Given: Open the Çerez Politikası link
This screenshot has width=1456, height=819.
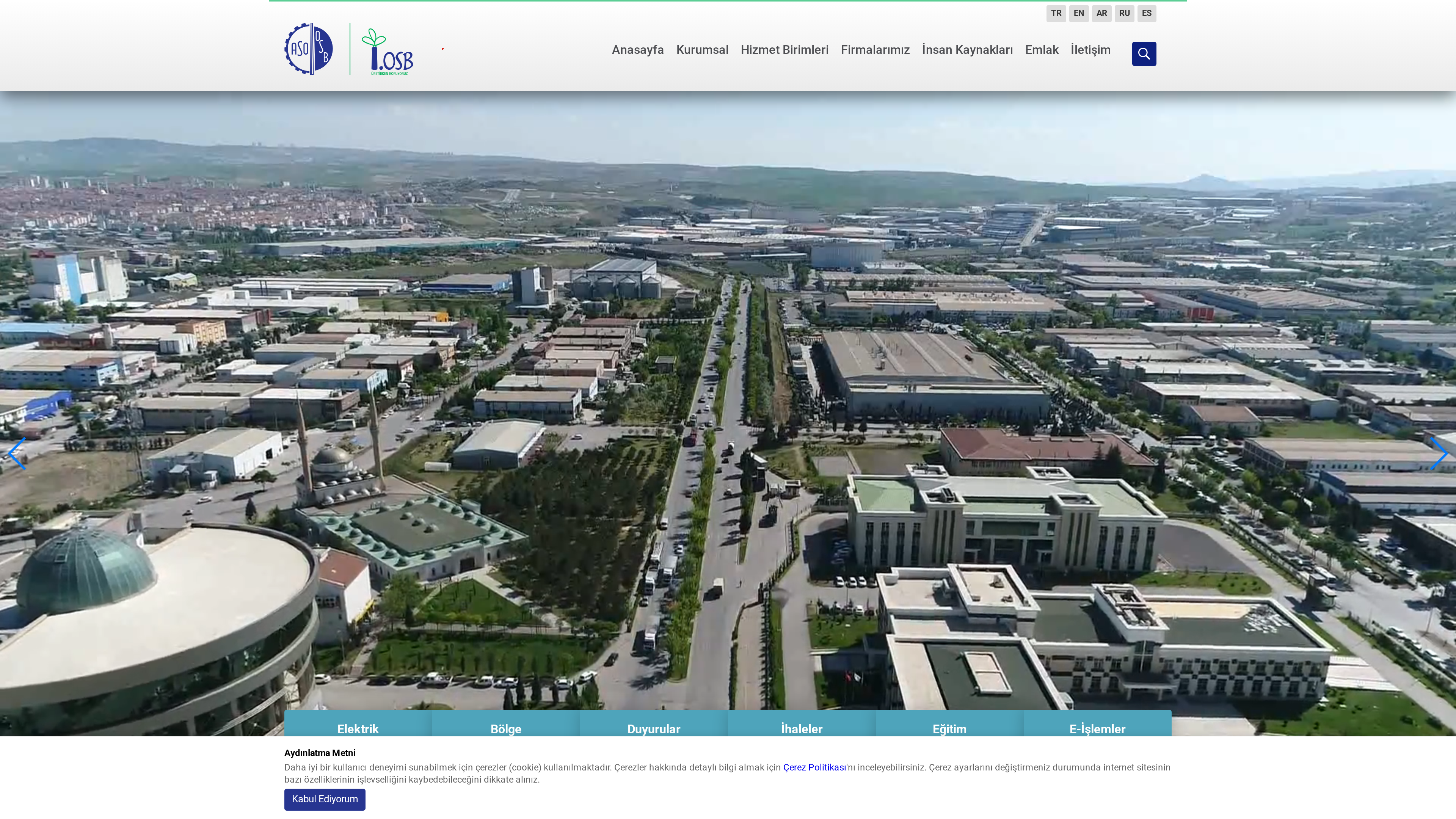Looking at the screenshot, I should coord(814,767).
